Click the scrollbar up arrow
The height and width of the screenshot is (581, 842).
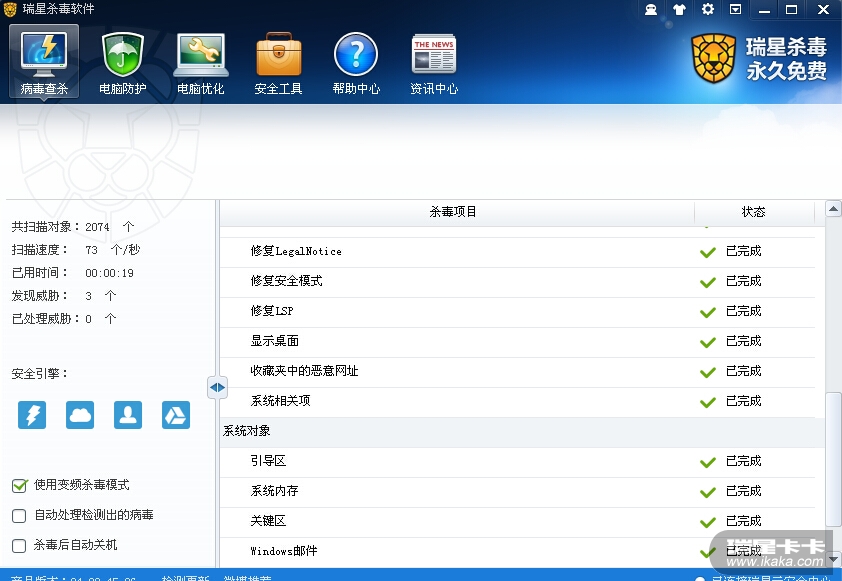click(833, 209)
